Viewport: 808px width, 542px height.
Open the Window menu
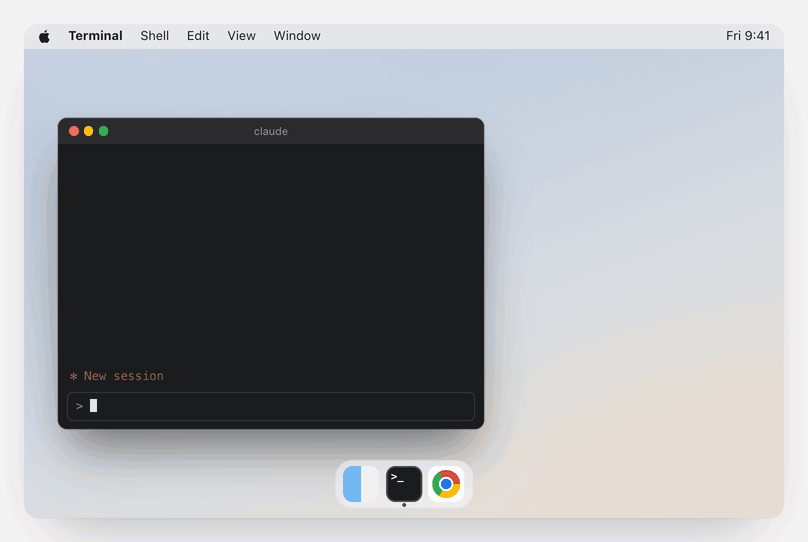click(297, 36)
